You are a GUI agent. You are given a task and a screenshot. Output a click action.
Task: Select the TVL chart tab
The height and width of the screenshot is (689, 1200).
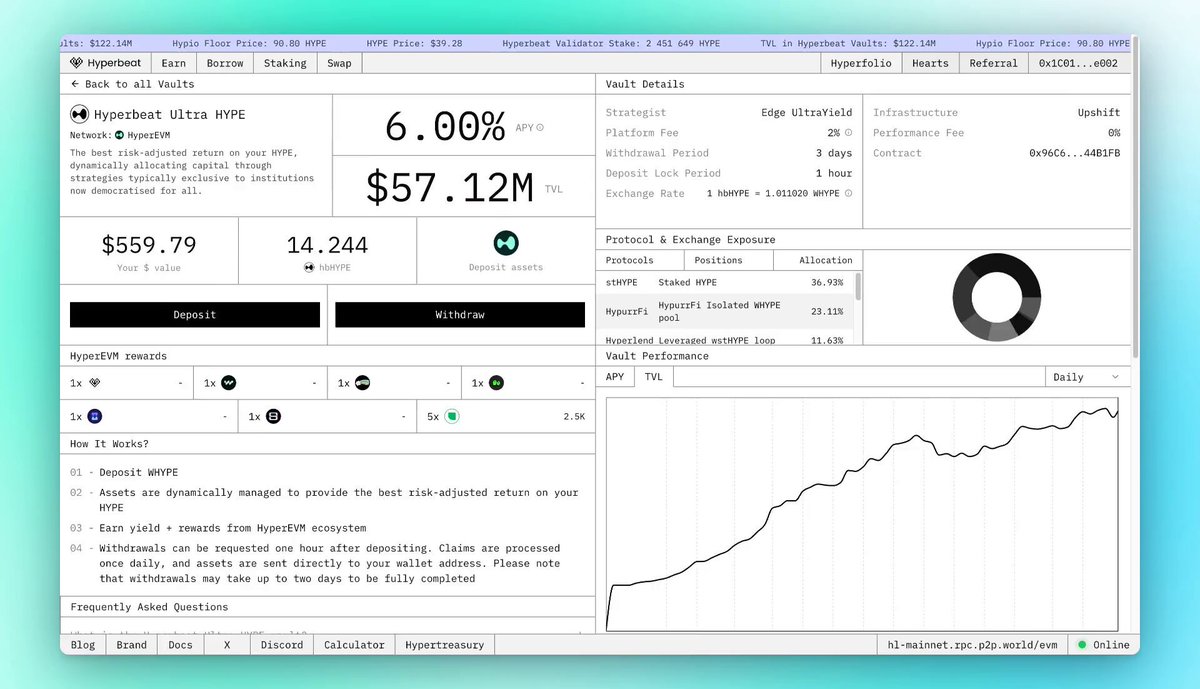click(653, 377)
